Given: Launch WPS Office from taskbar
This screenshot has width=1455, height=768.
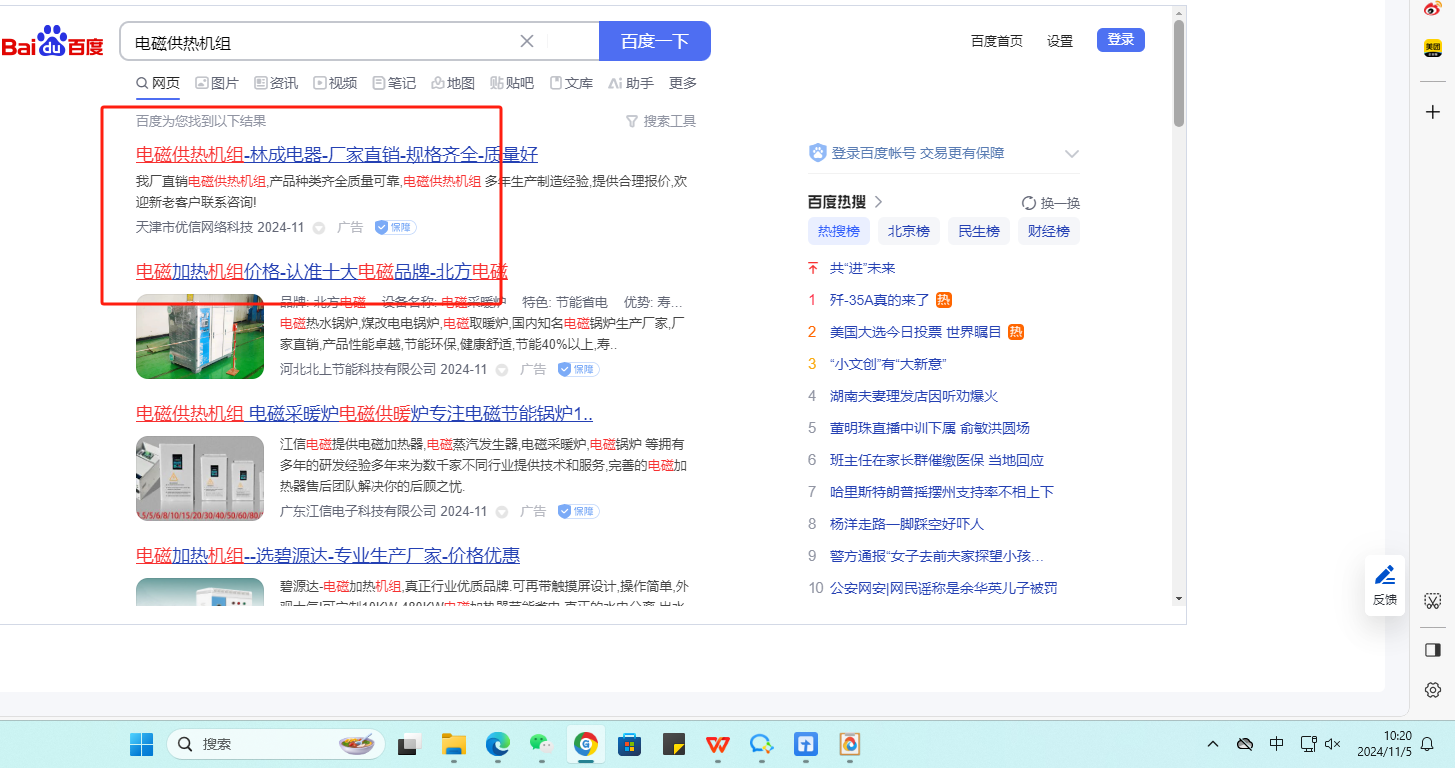Looking at the screenshot, I should [717, 744].
